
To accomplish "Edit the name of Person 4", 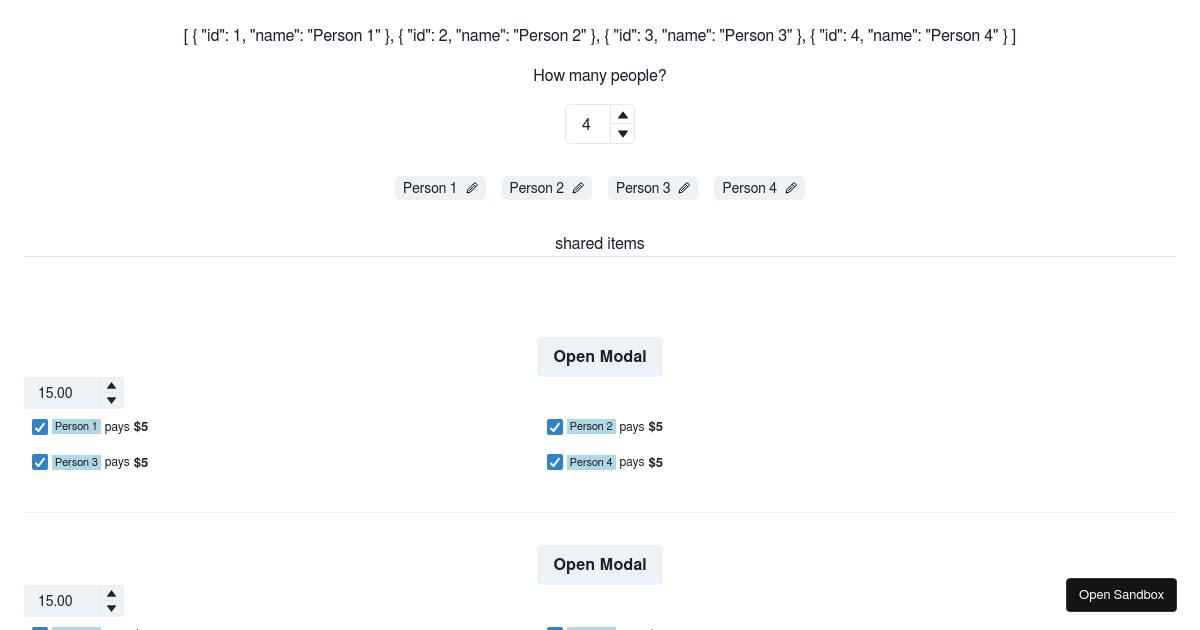I will click(x=790, y=188).
